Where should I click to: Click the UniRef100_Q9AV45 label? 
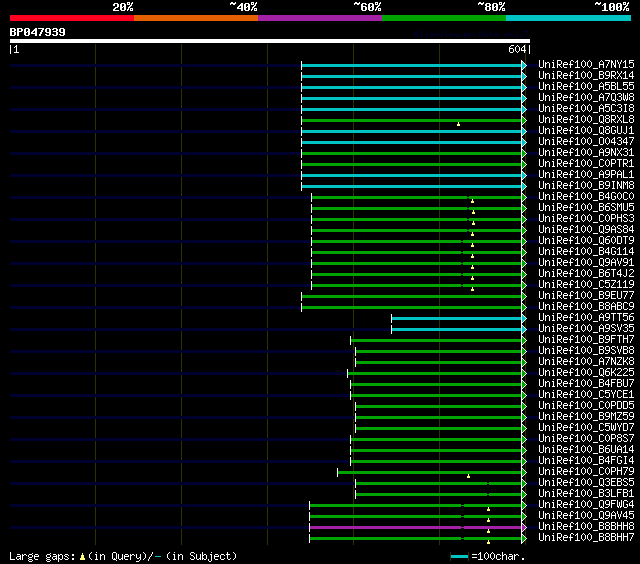pyautogui.click(x=586, y=516)
